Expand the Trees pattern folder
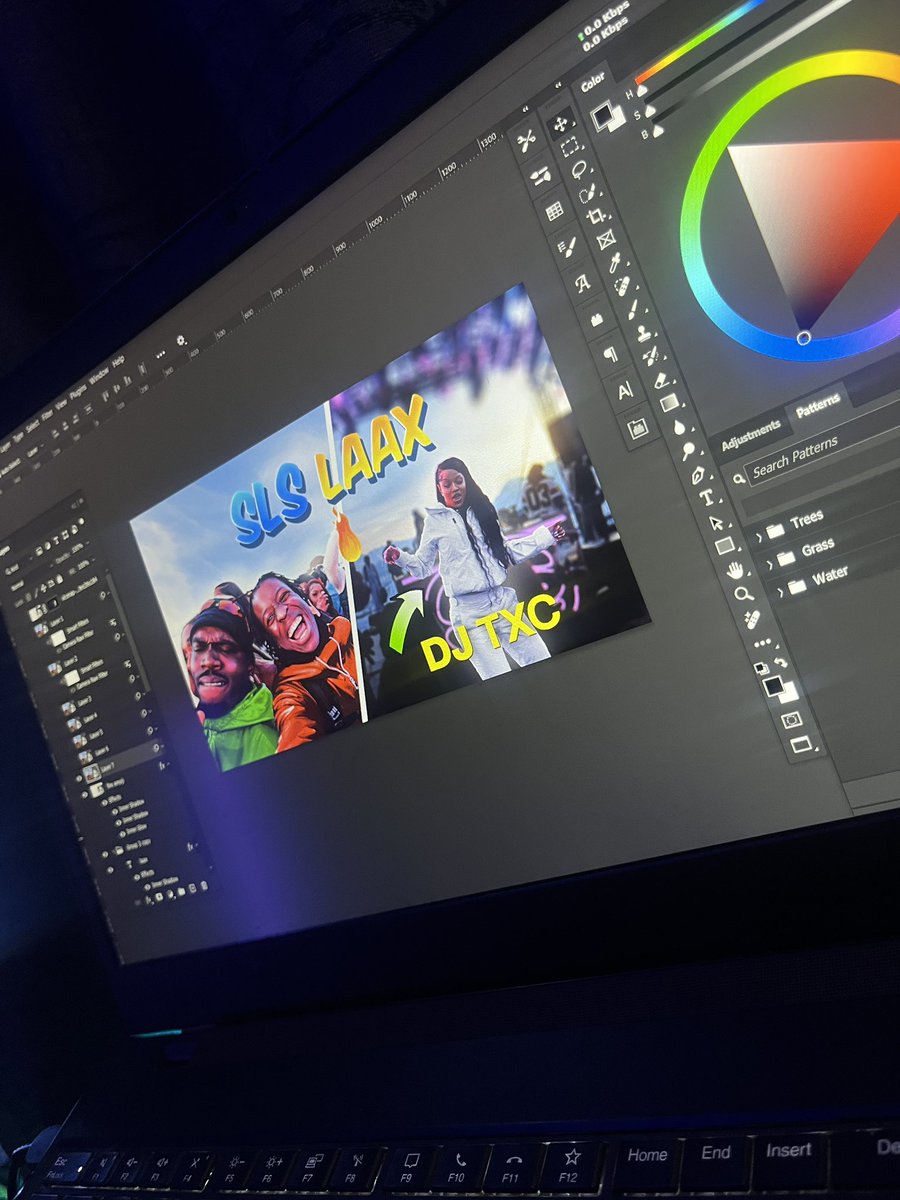Image resolution: width=900 pixels, height=1200 pixels. tap(759, 537)
